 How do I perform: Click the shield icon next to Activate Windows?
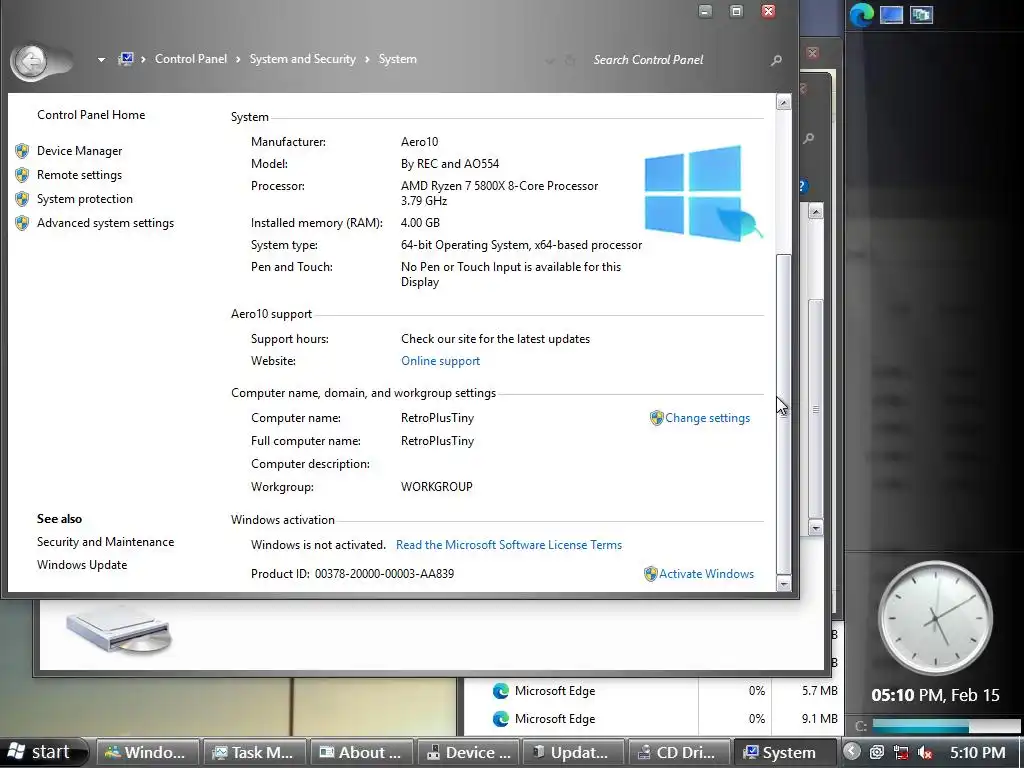650,574
